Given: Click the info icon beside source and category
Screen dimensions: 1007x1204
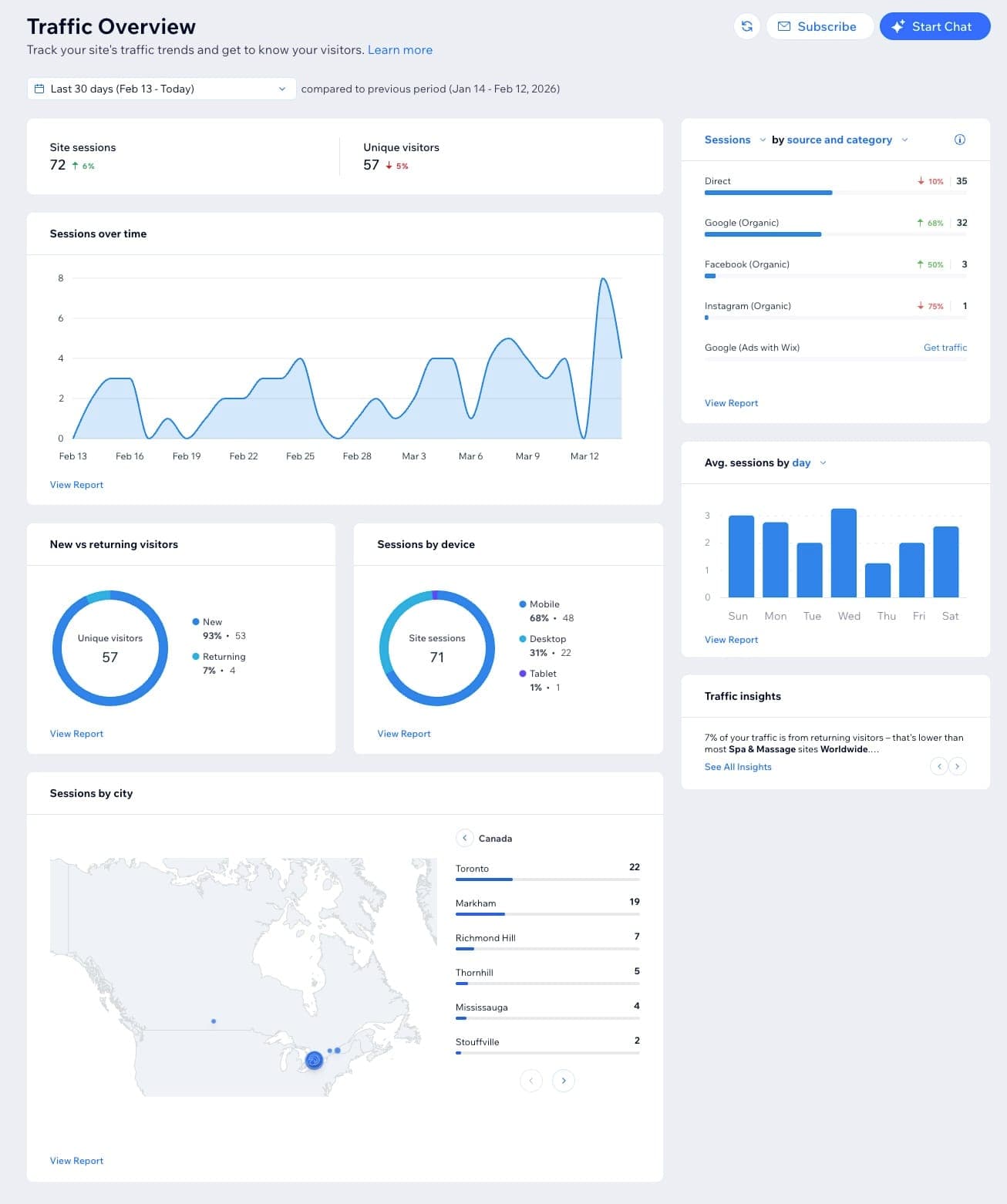Looking at the screenshot, I should click(959, 140).
